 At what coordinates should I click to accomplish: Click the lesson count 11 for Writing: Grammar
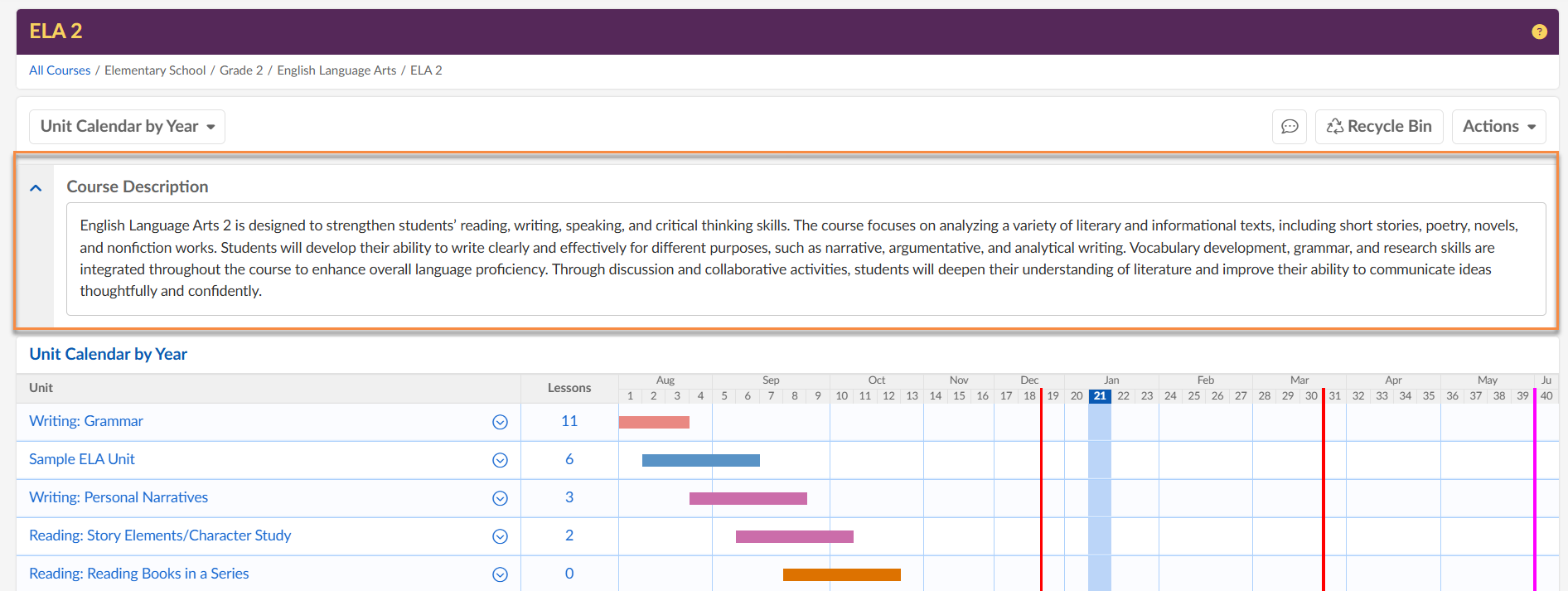[569, 421]
